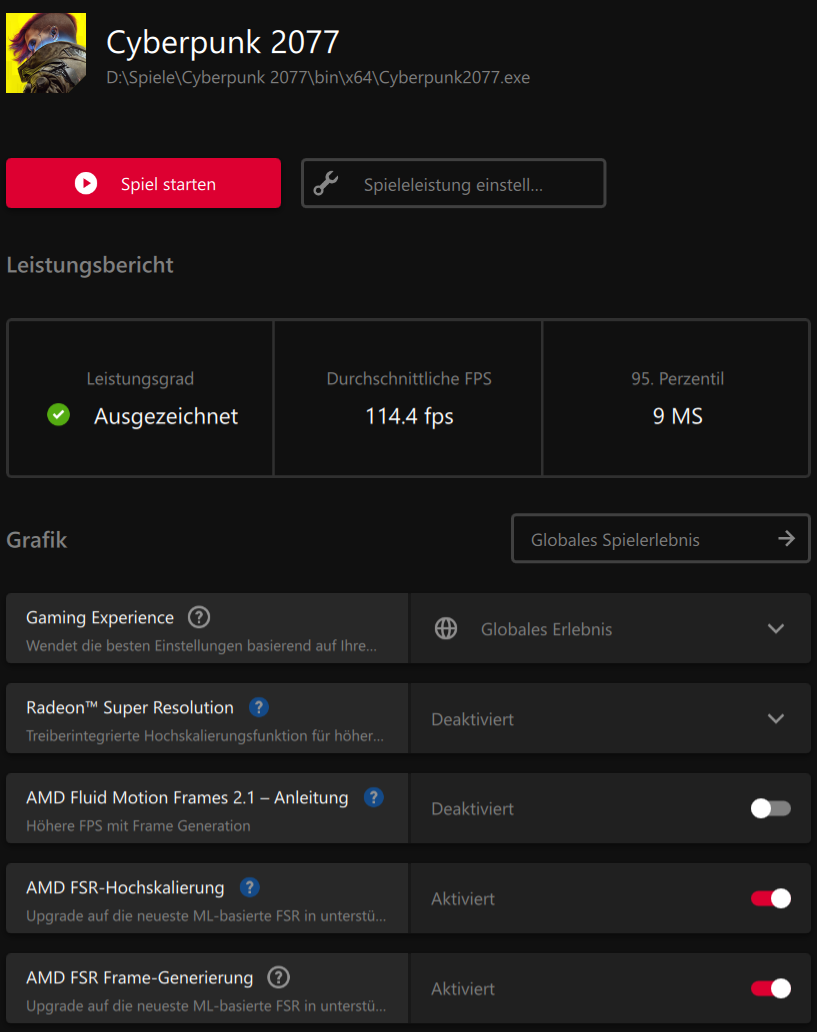Open the Gaming Experience help icon
The width and height of the screenshot is (817, 1032).
coord(199,617)
